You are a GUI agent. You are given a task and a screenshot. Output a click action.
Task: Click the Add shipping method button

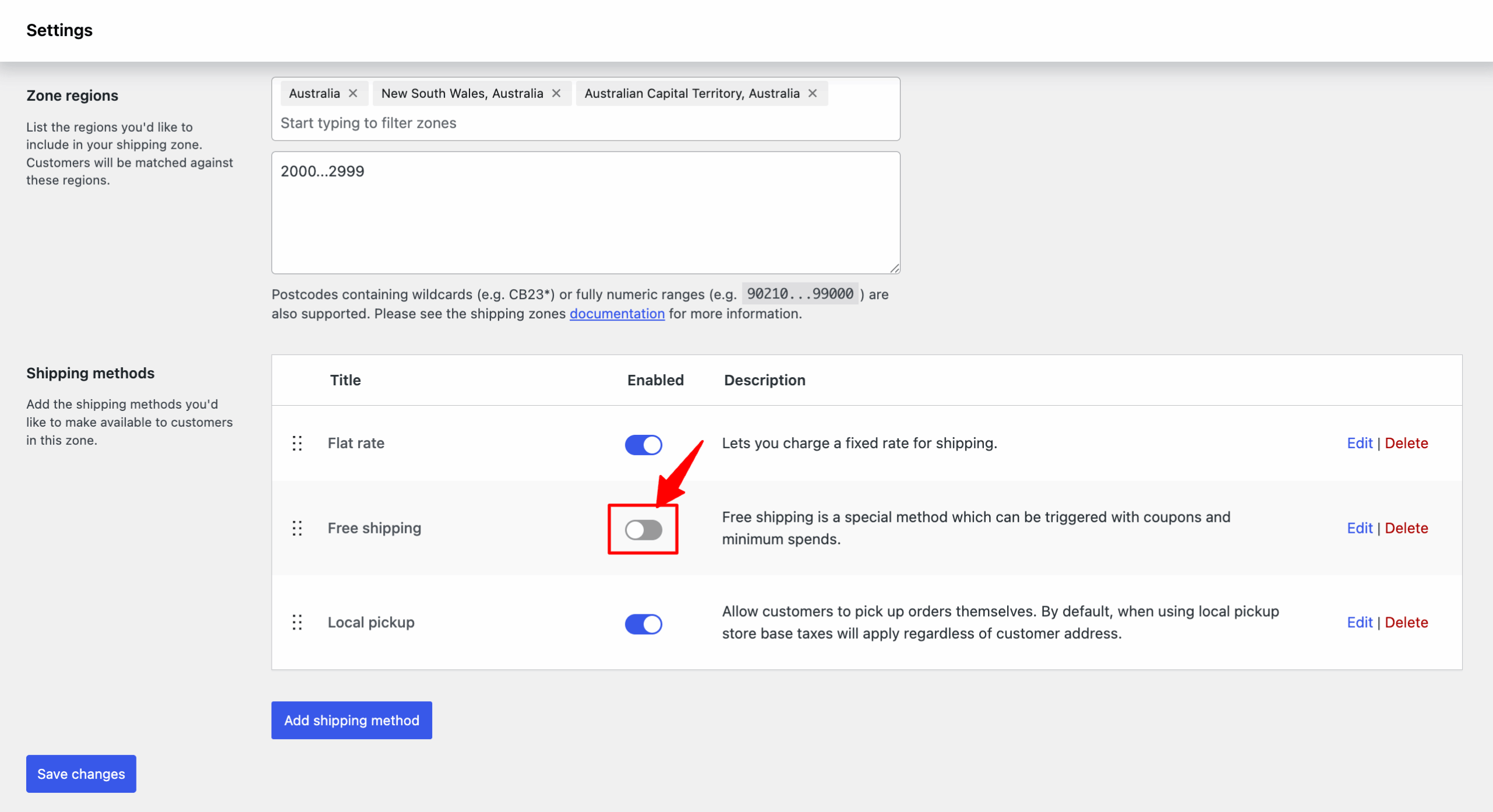[x=351, y=720]
